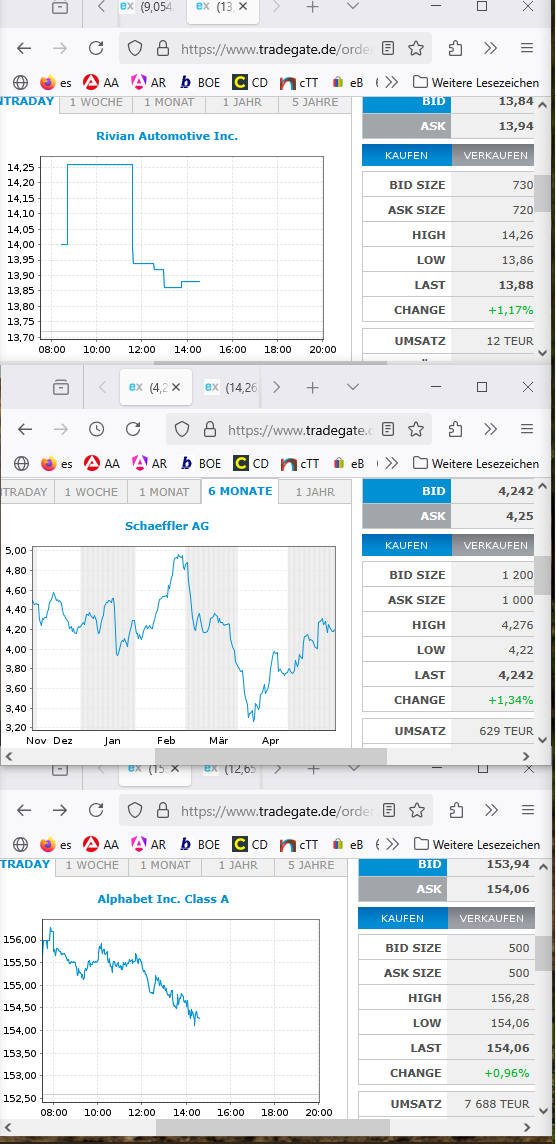The image size is (556, 1144).
Task: Reload the Schaeffler AG page
Action: click(133, 429)
